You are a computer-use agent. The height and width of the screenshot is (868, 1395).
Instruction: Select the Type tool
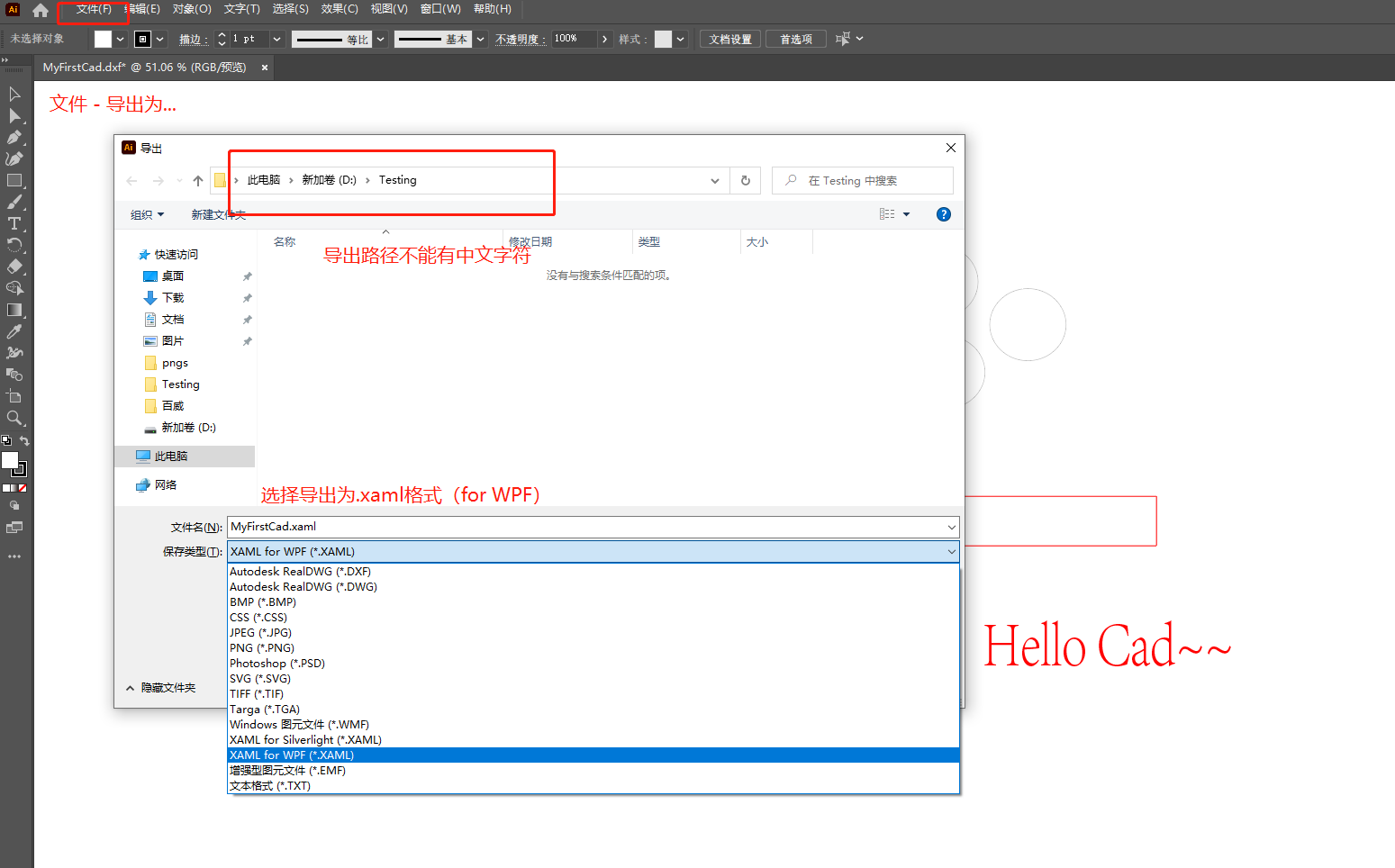click(14, 224)
